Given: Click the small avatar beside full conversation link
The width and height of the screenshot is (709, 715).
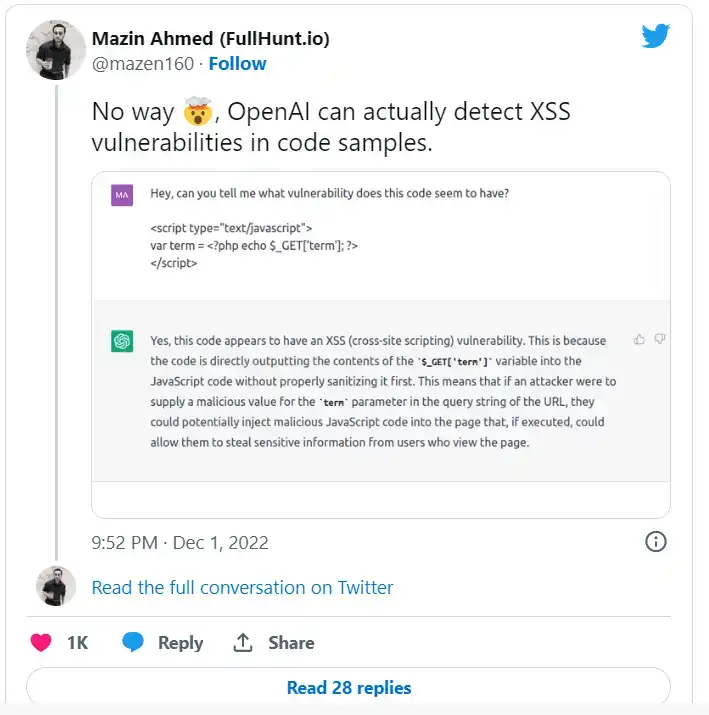Looking at the screenshot, I should tap(55, 586).
